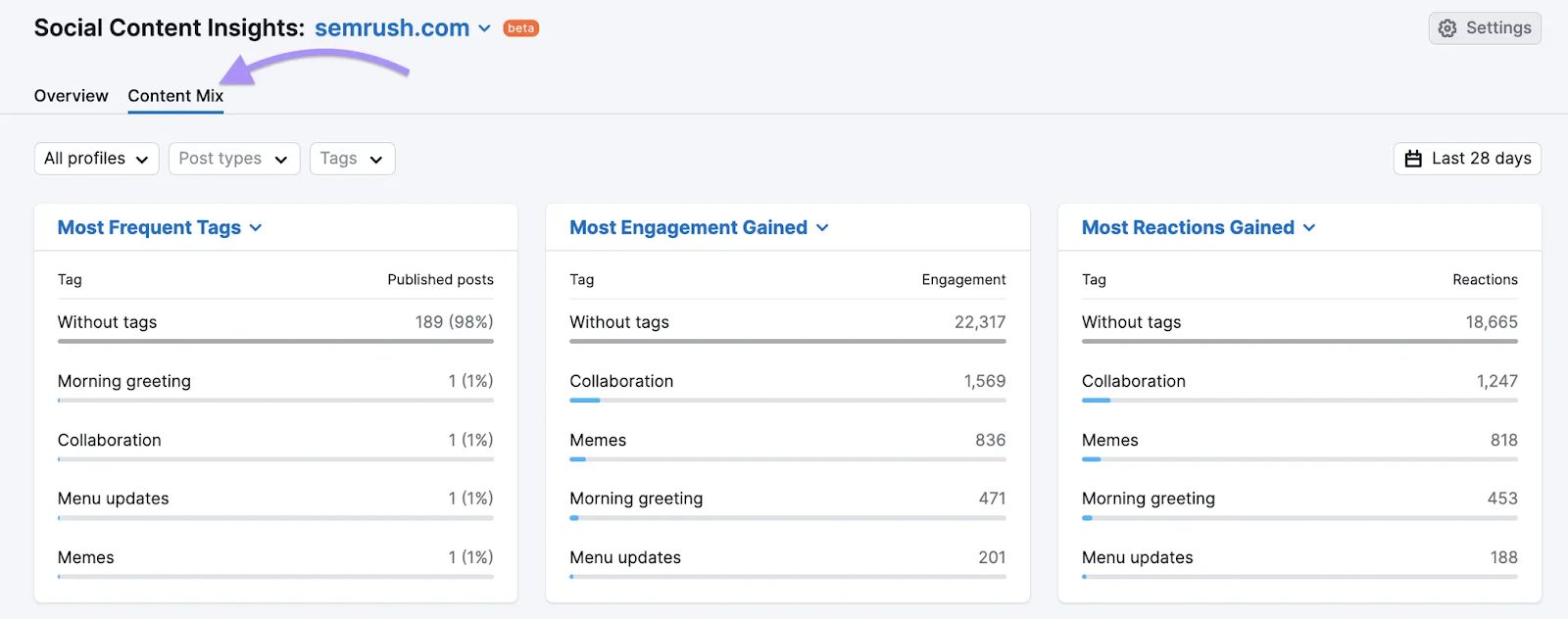Click the Without tags bar in Frequent Tags

(x=275, y=341)
